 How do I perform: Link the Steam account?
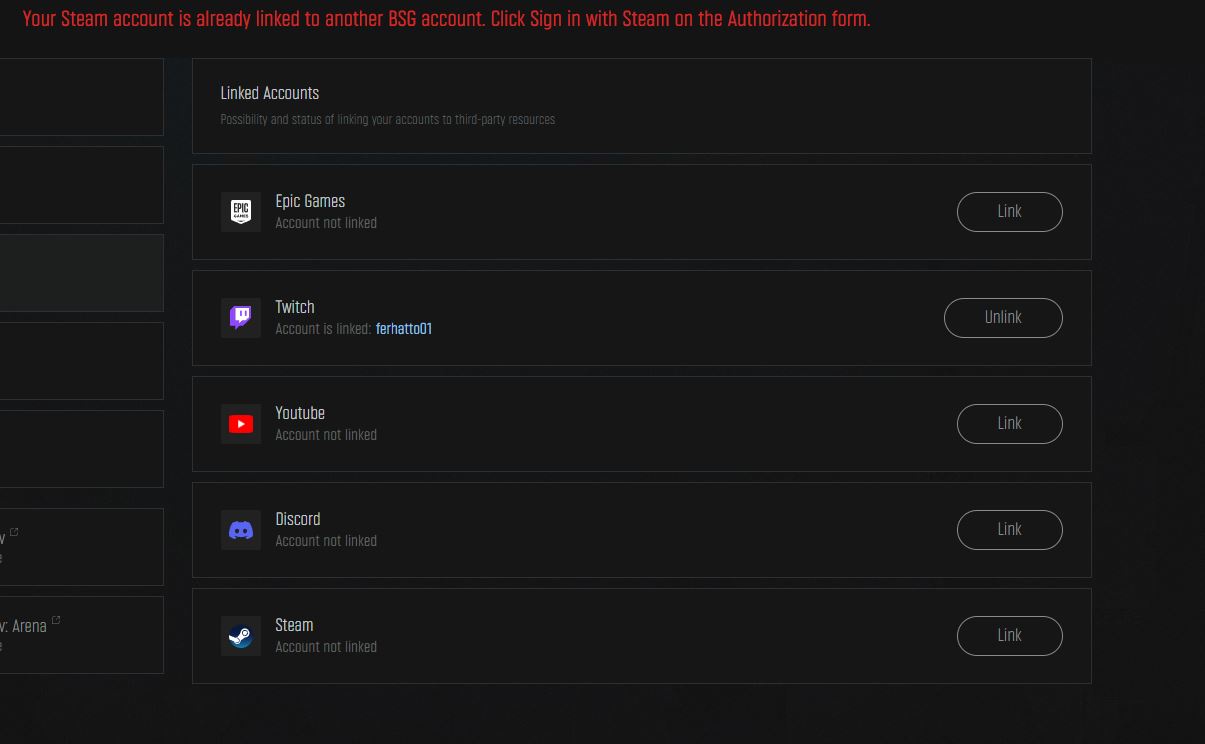click(1009, 636)
